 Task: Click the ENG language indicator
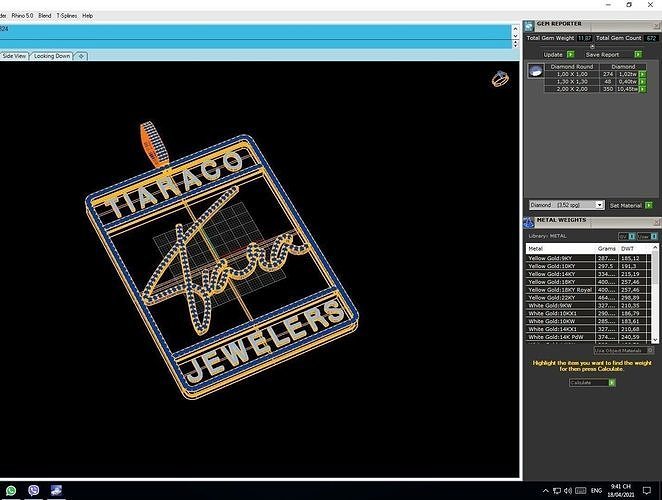[x=596, y=491]
